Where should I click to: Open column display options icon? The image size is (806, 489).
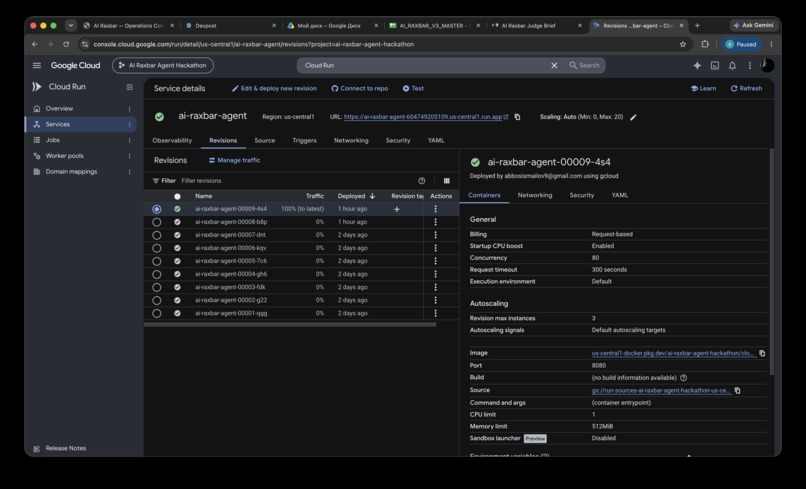[446, 180]
